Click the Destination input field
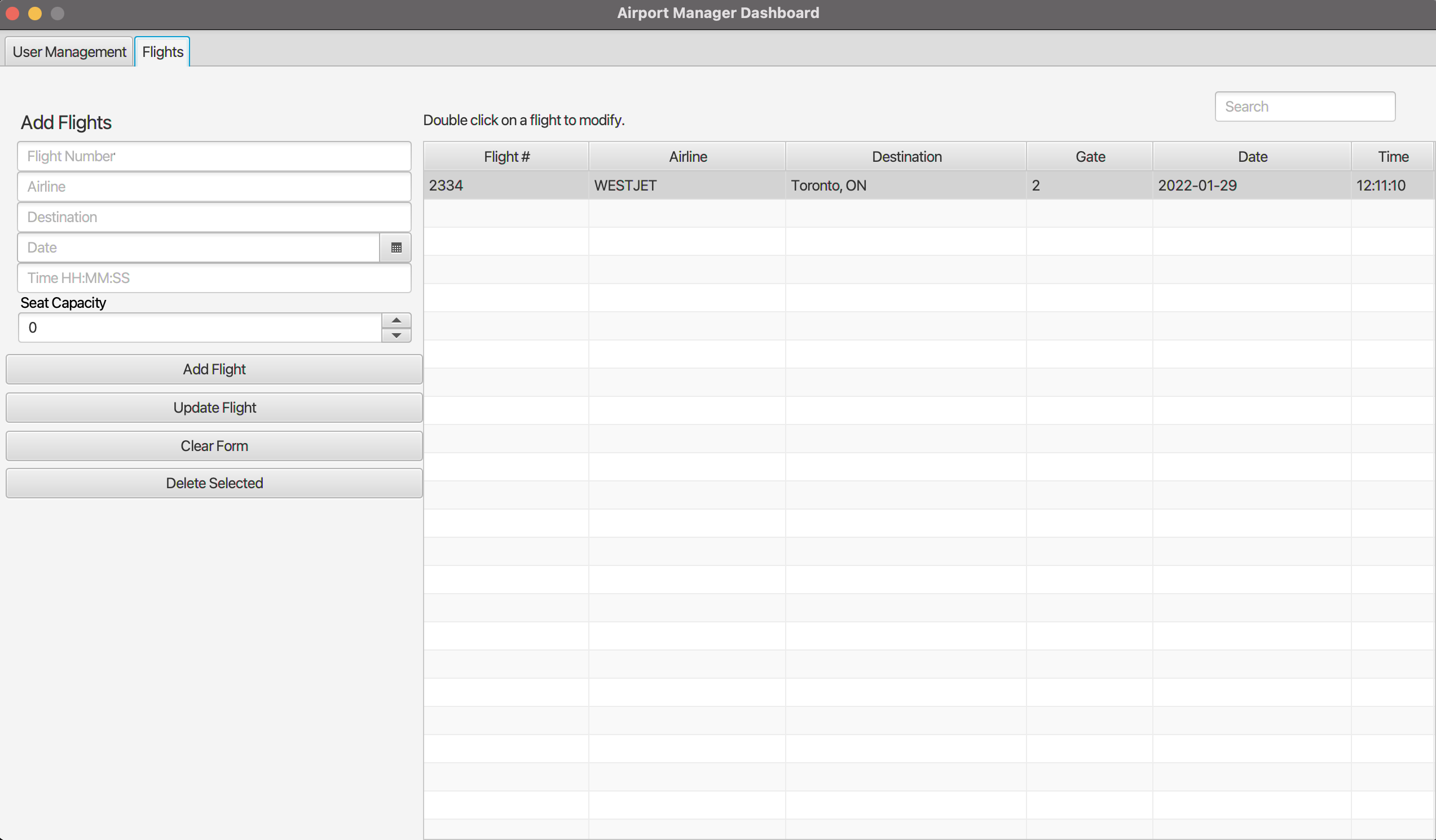Screen dimensions: 1436x840 tap(214, 216)
